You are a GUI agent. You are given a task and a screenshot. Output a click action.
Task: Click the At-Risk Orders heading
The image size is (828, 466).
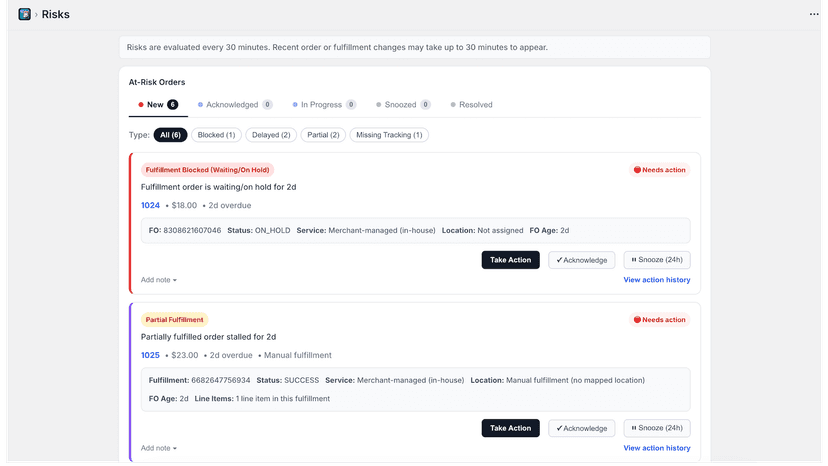tap(157, 82)
